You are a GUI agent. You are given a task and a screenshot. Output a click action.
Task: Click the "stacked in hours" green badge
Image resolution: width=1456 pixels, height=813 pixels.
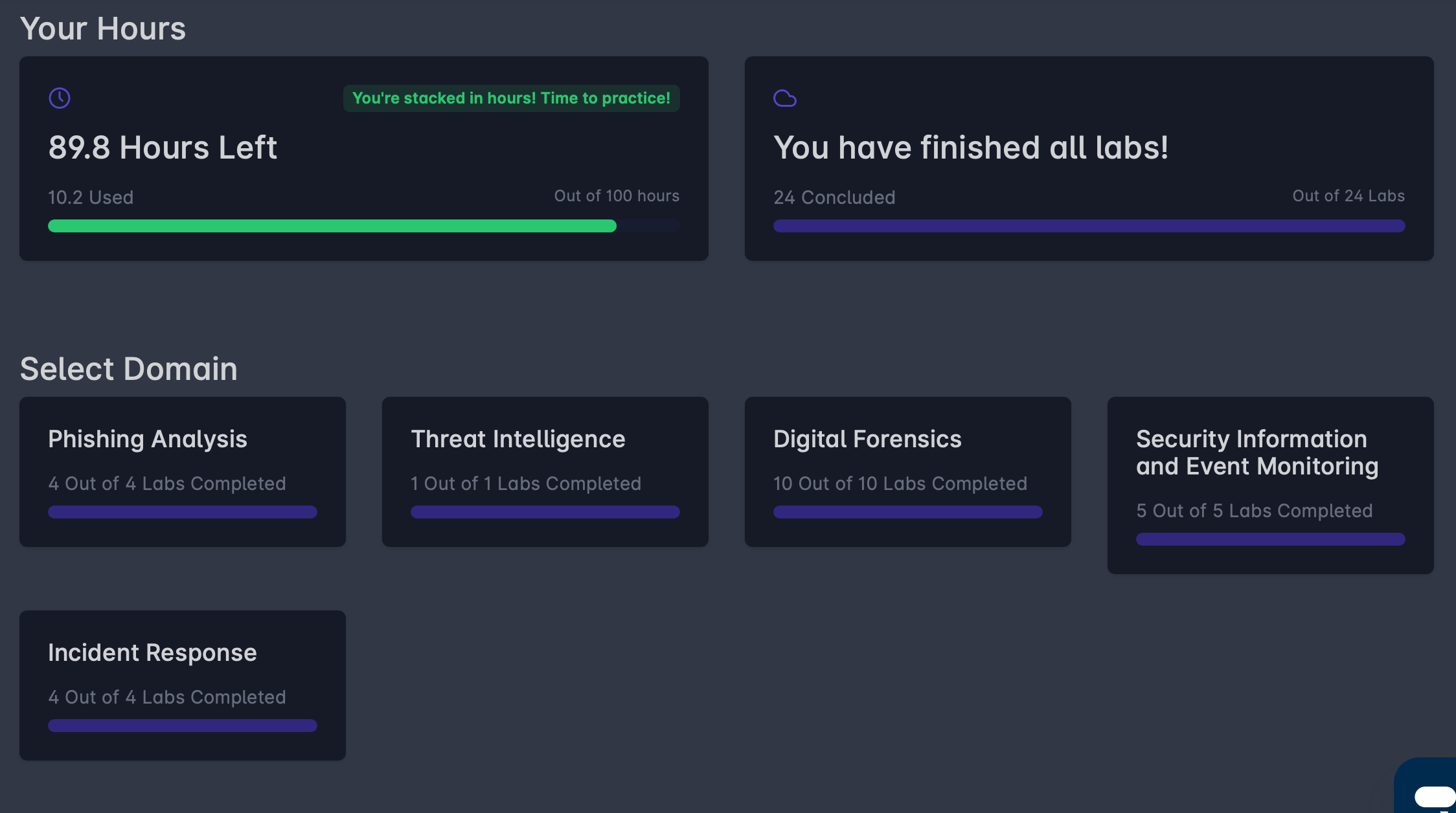[x=511, y=98]
